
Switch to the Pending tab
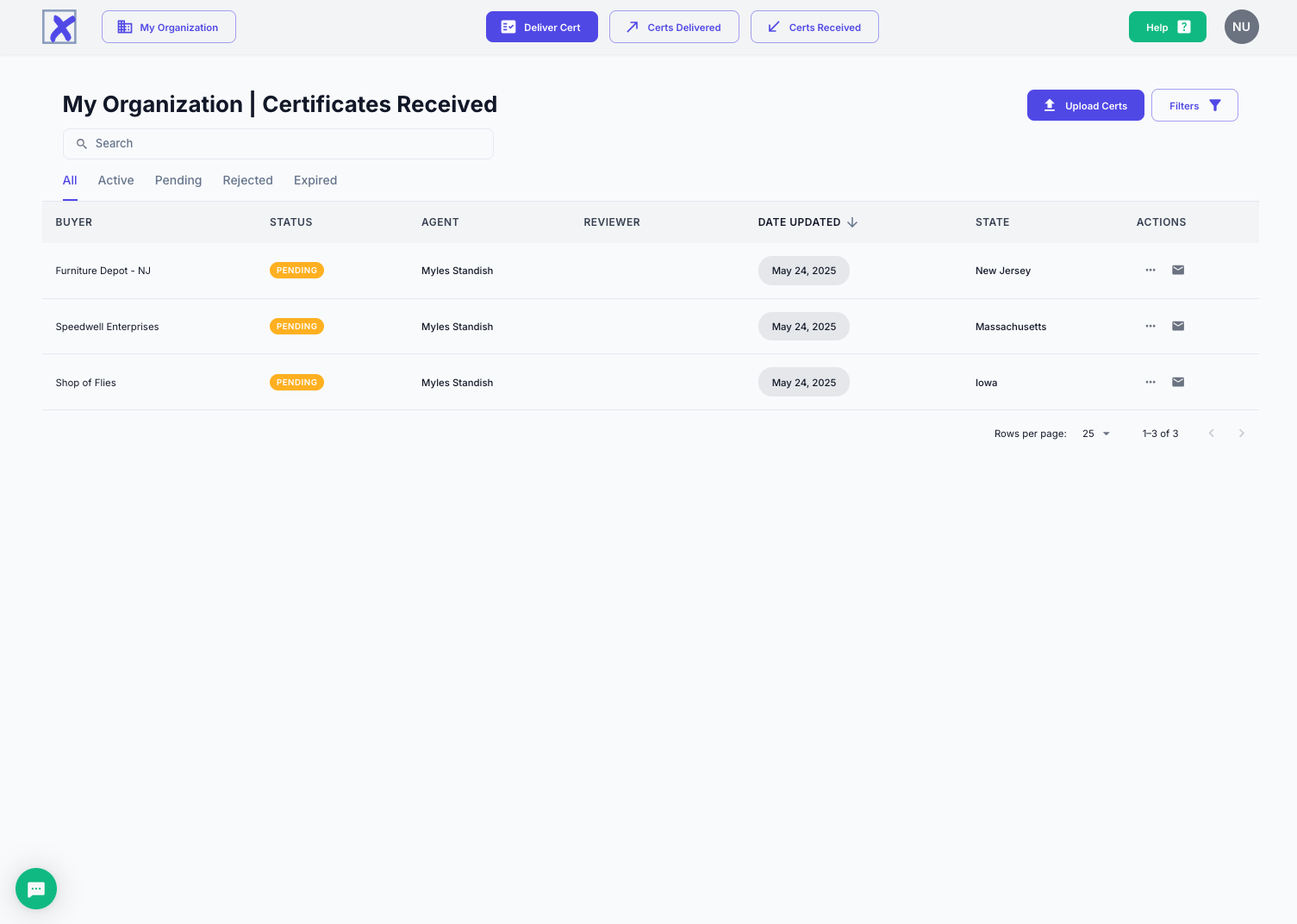[178, 180]
